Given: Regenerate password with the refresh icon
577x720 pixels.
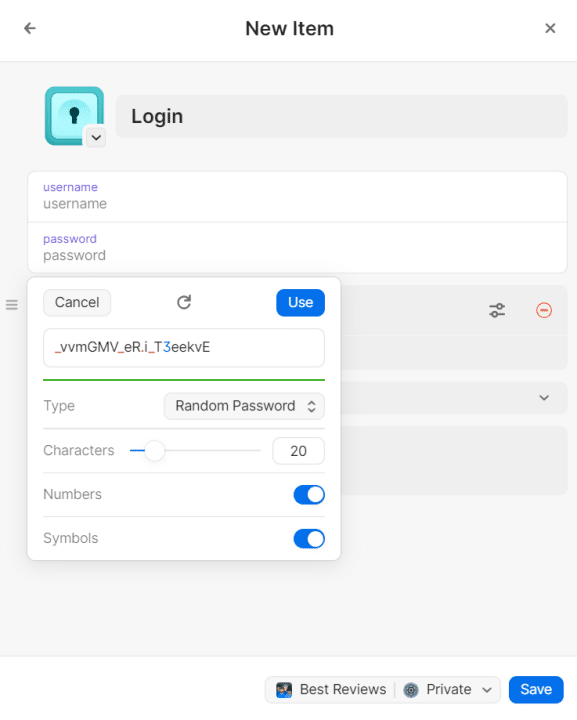Looking at the screenshot, I should point(184,302).
